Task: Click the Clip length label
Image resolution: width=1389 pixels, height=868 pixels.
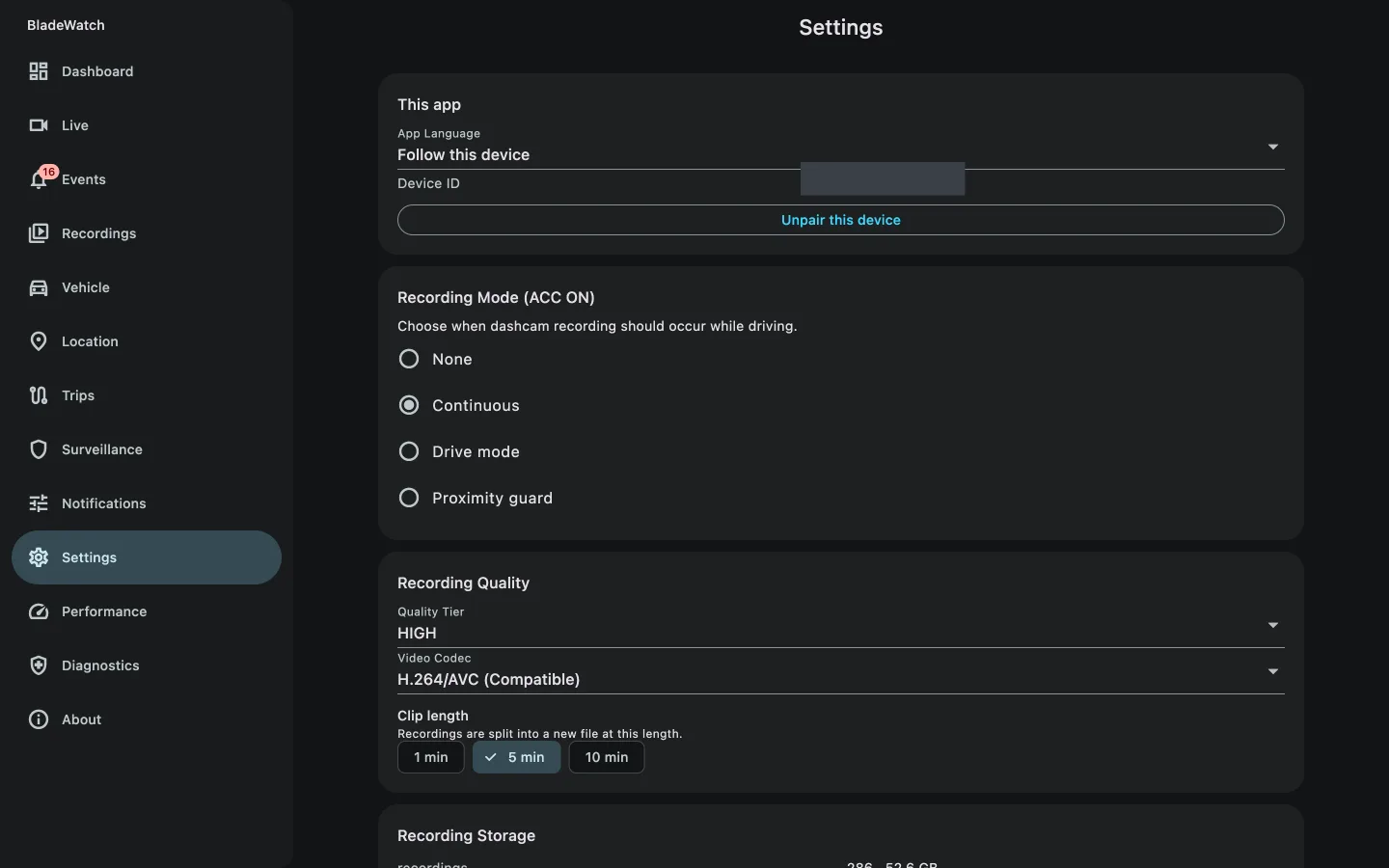Action: tap(433, 716)
